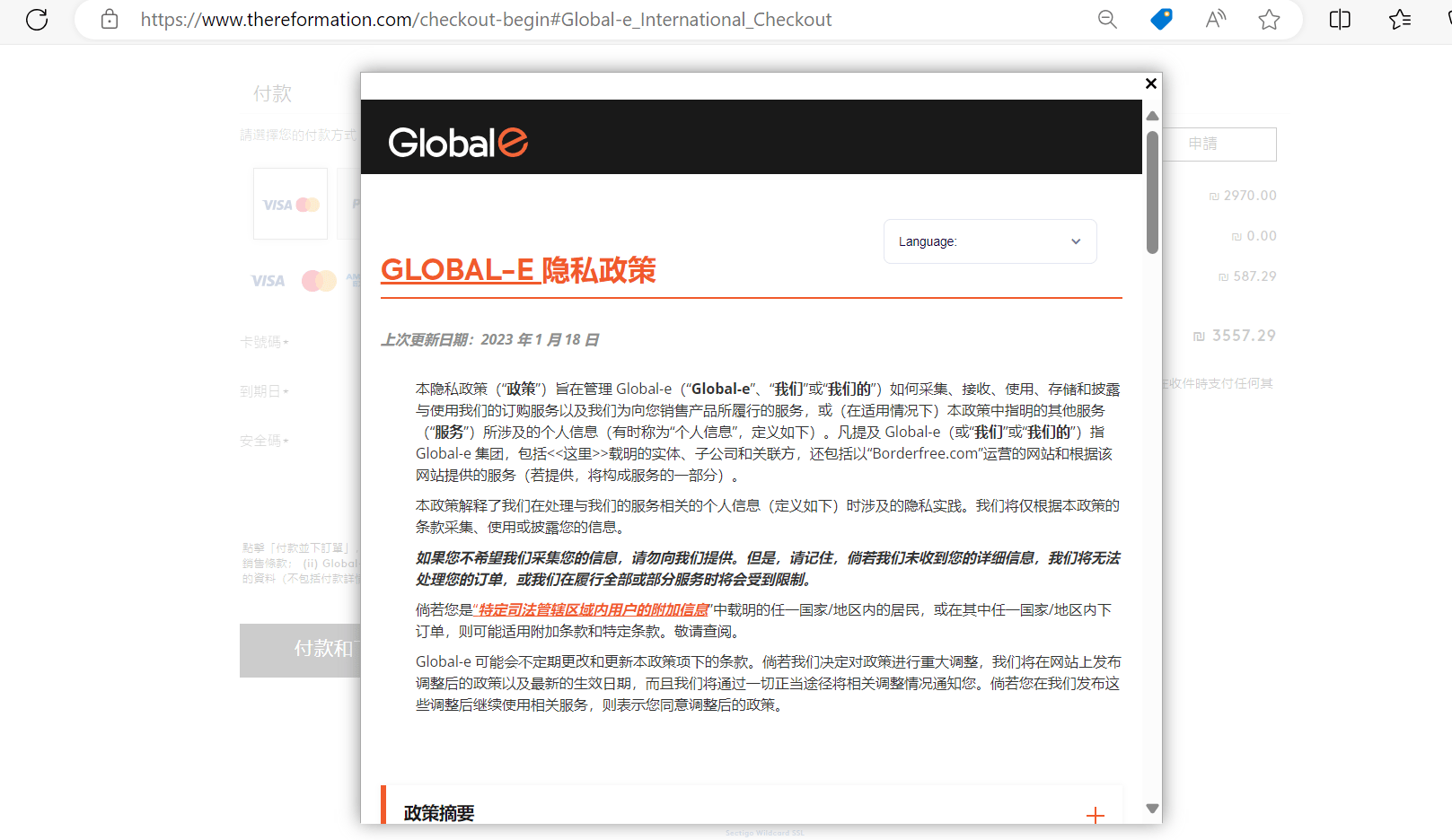Close the Global-e privacy policy popup

click(x=1150, y=83)
